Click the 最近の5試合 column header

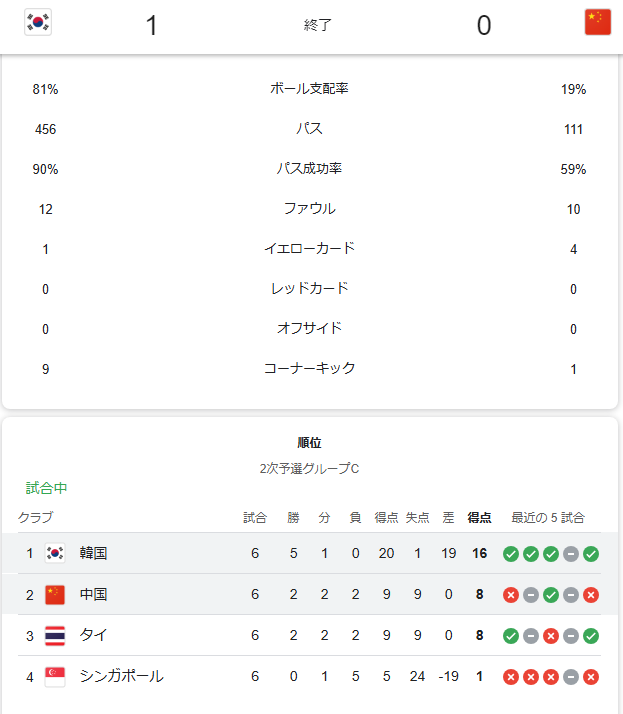point(548,518)
